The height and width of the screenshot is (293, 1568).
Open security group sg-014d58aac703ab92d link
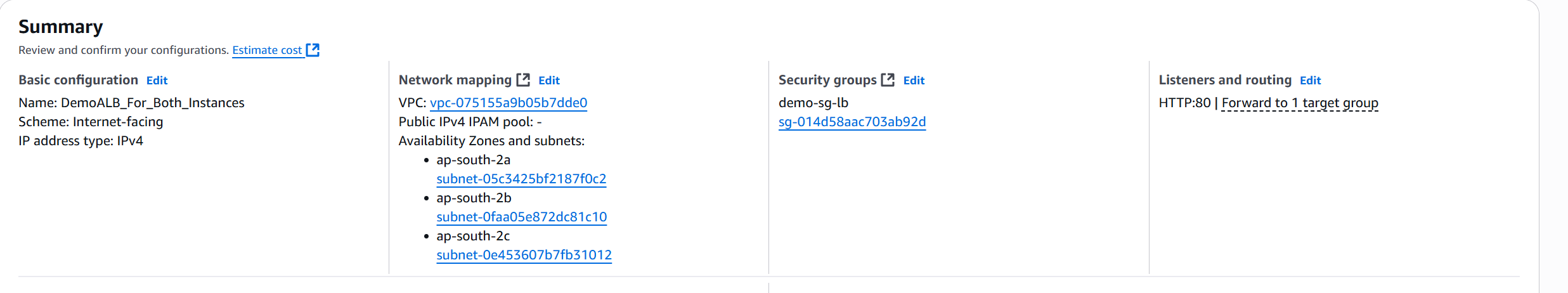pos(852,122)
